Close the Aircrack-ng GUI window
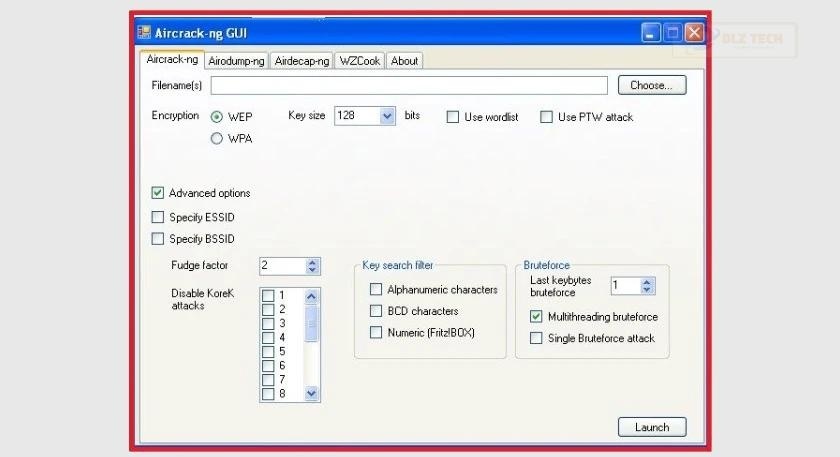The width and height of the screenshot is (840, 457). pyautogui.click(x=694, y=33)
